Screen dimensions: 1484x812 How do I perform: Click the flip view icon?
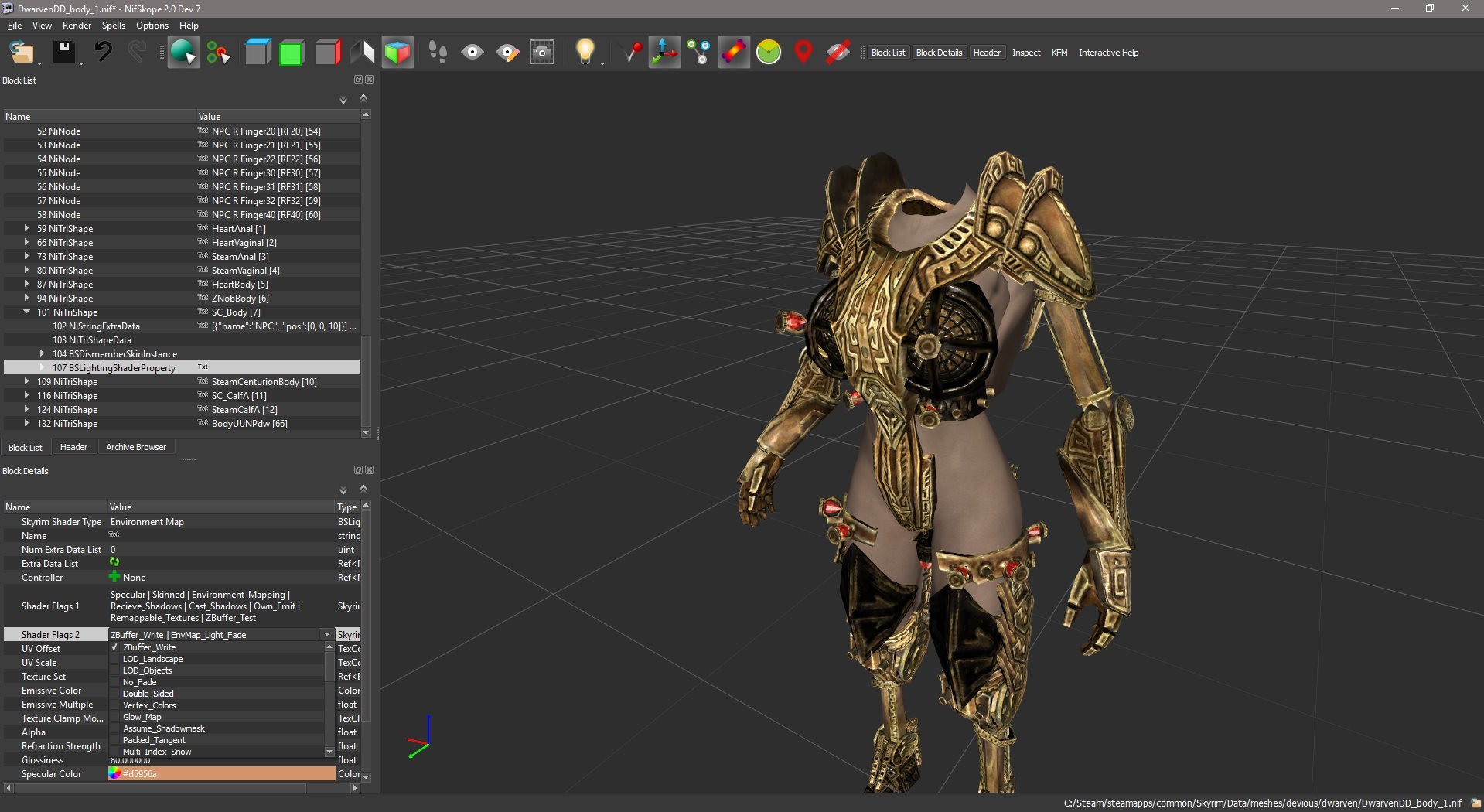point(362,53)
